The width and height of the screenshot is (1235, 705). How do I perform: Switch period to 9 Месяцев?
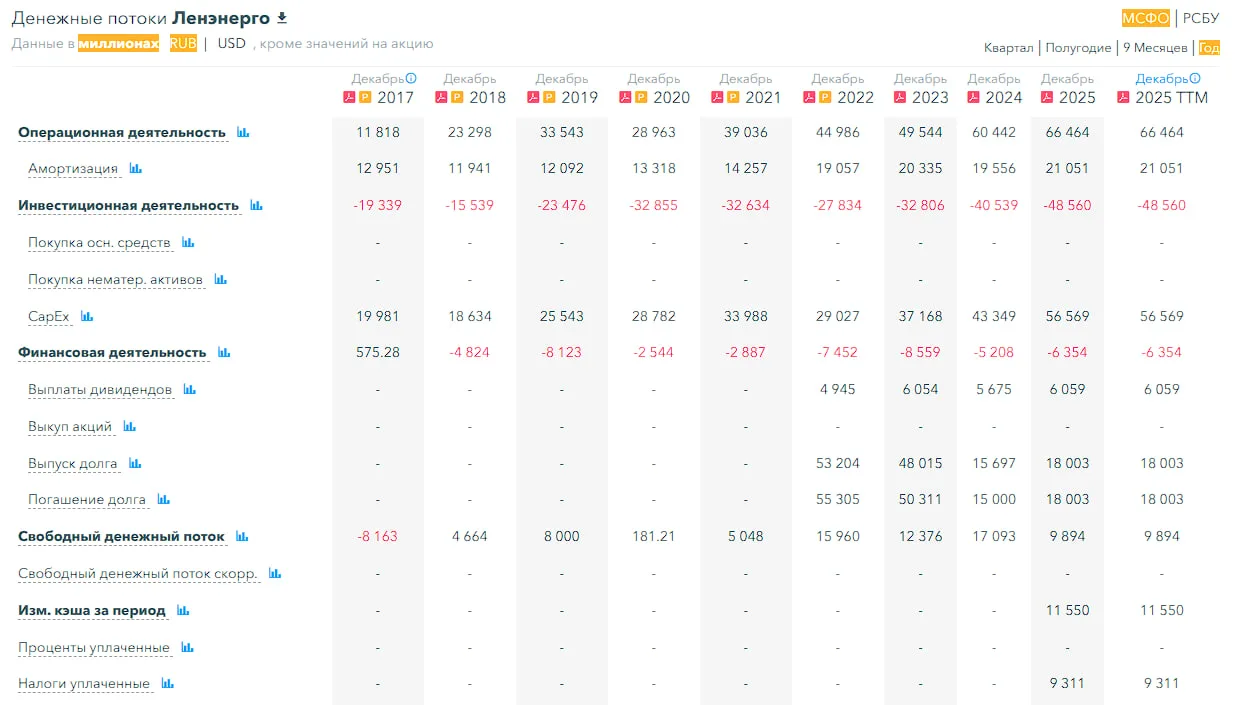1155,48
